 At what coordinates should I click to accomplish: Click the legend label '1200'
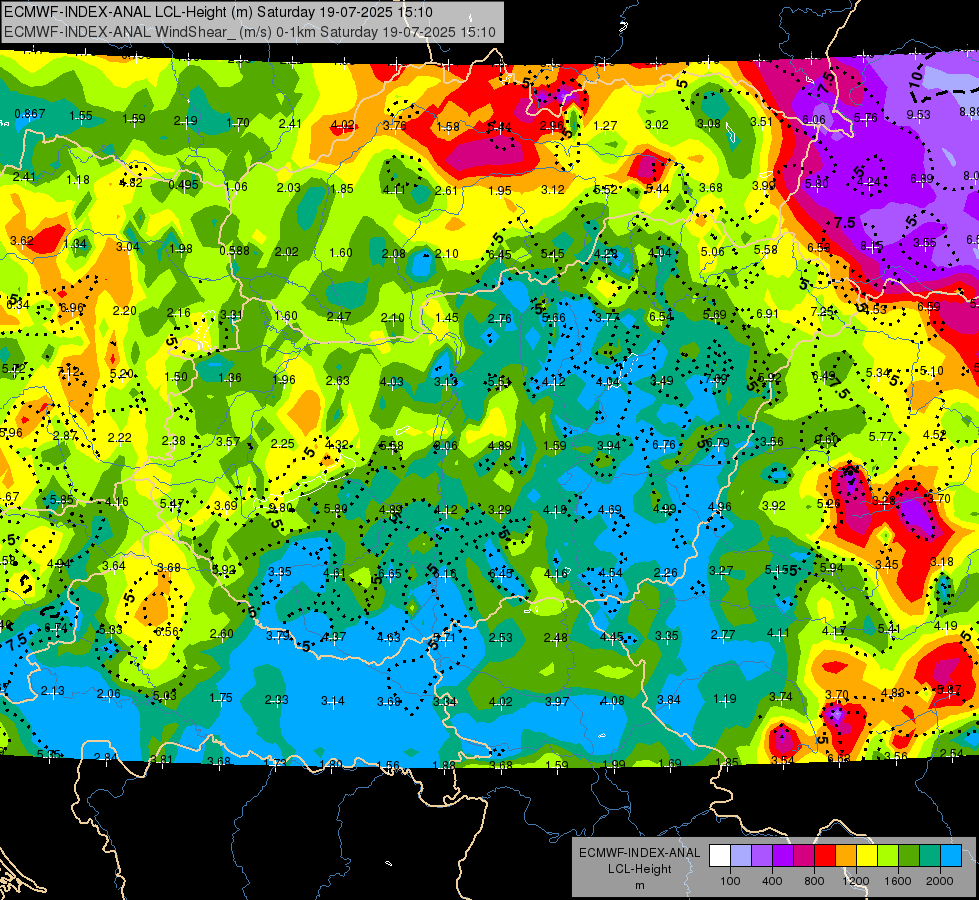pyautogui.click(x=855, y=881)
